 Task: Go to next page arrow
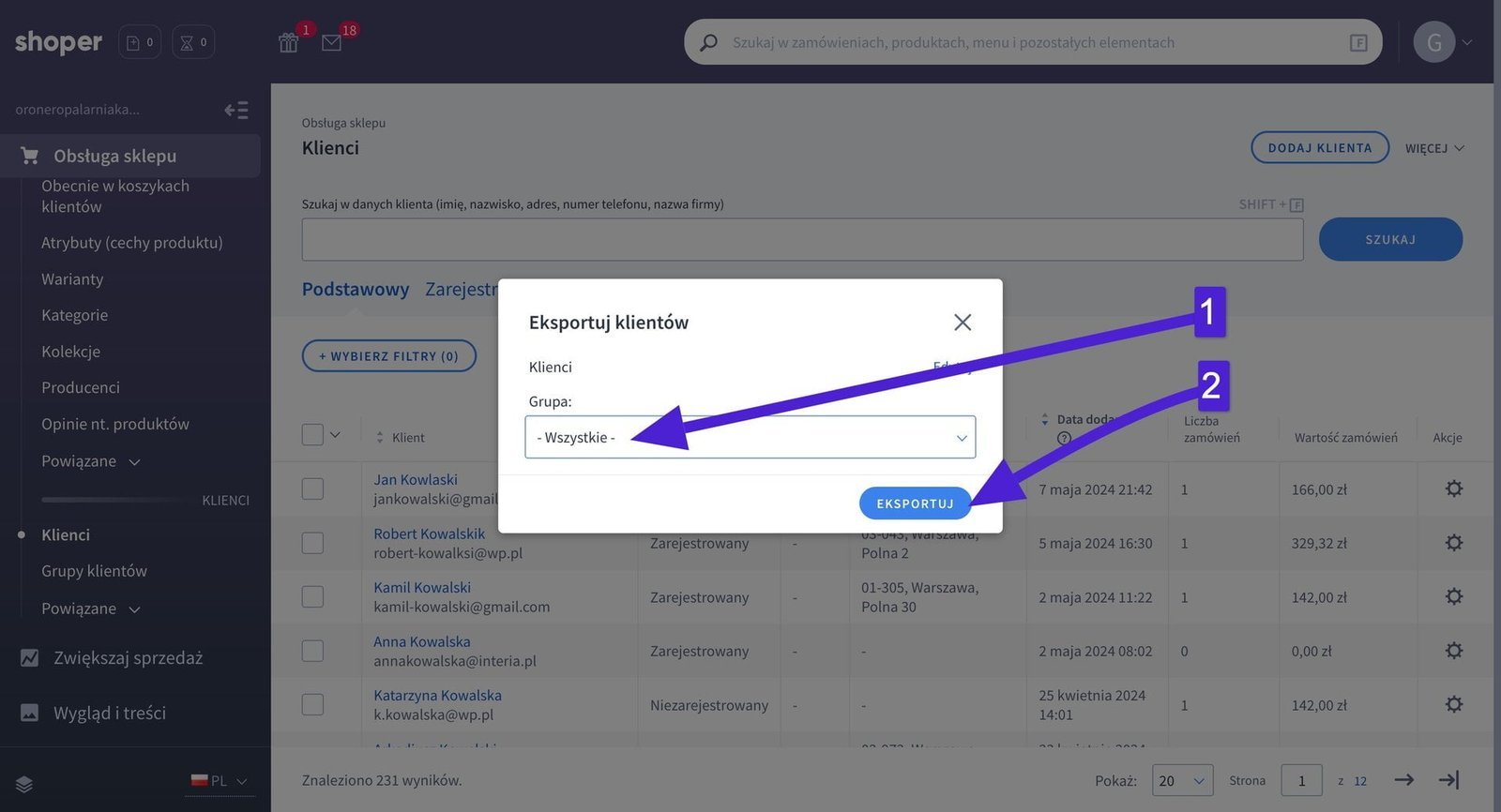pos(1403,780)
